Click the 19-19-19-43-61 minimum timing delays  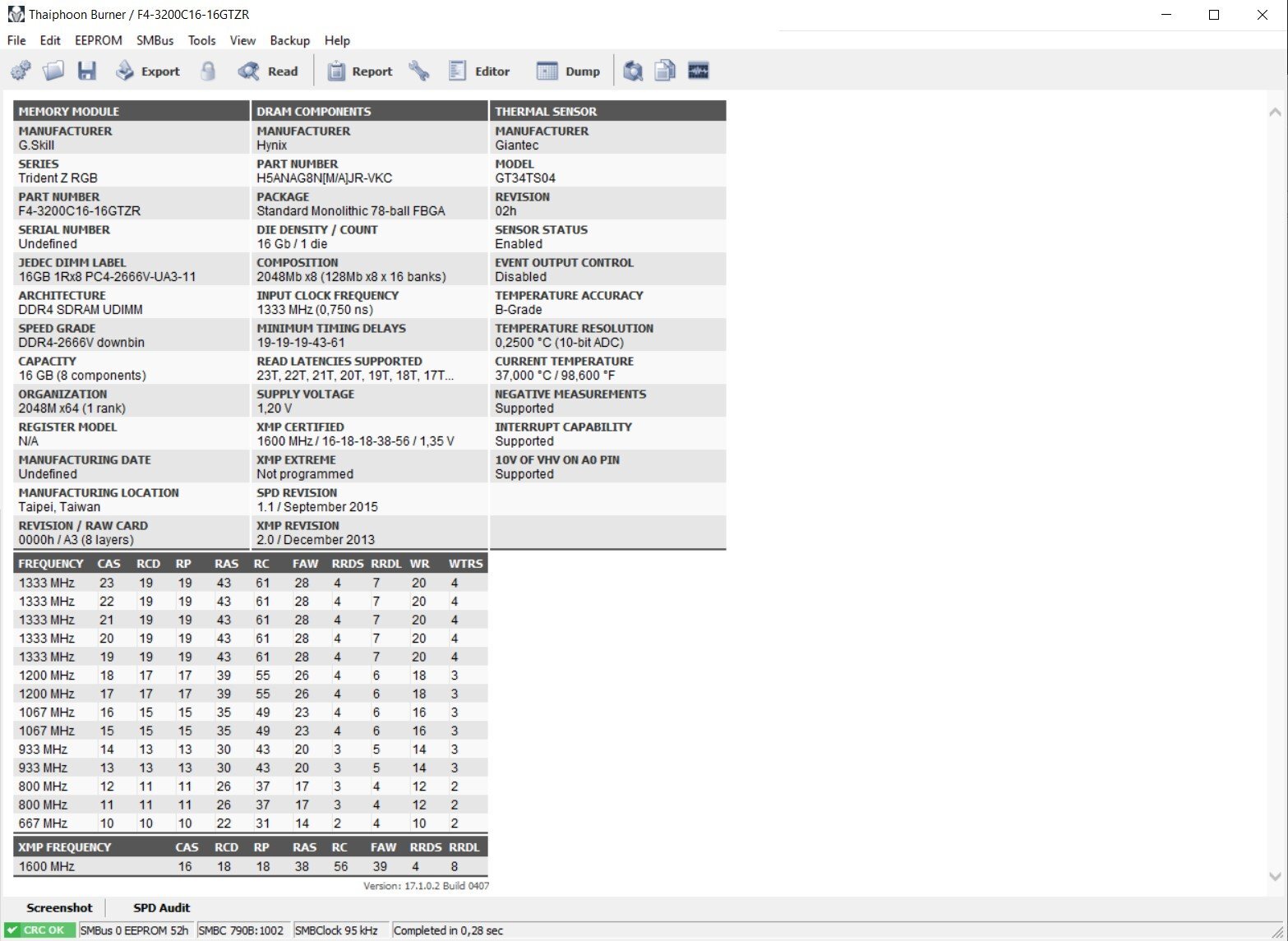301,343
